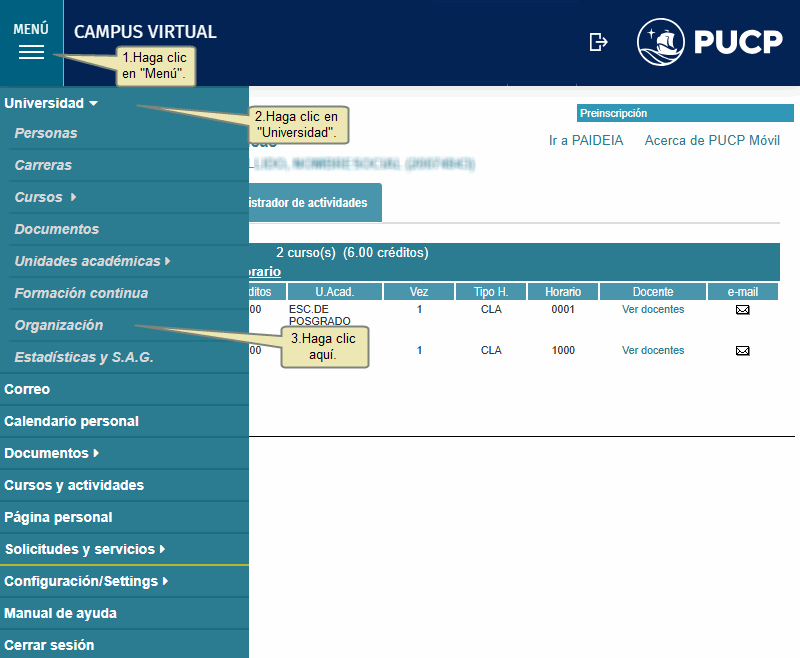
Task: Open Calendario personal
Action: (71, 421)
